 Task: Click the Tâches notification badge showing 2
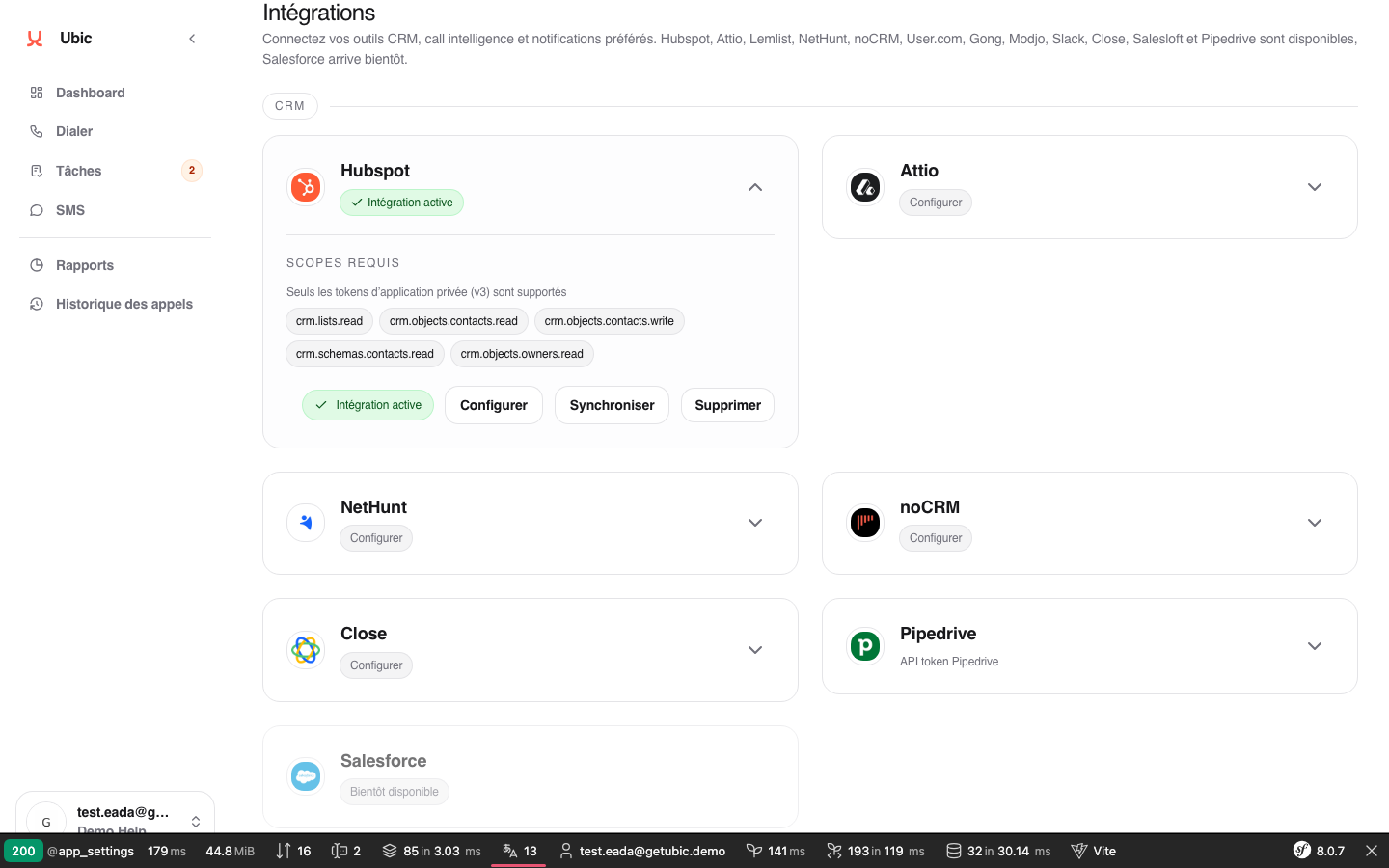tap(192, 171)
